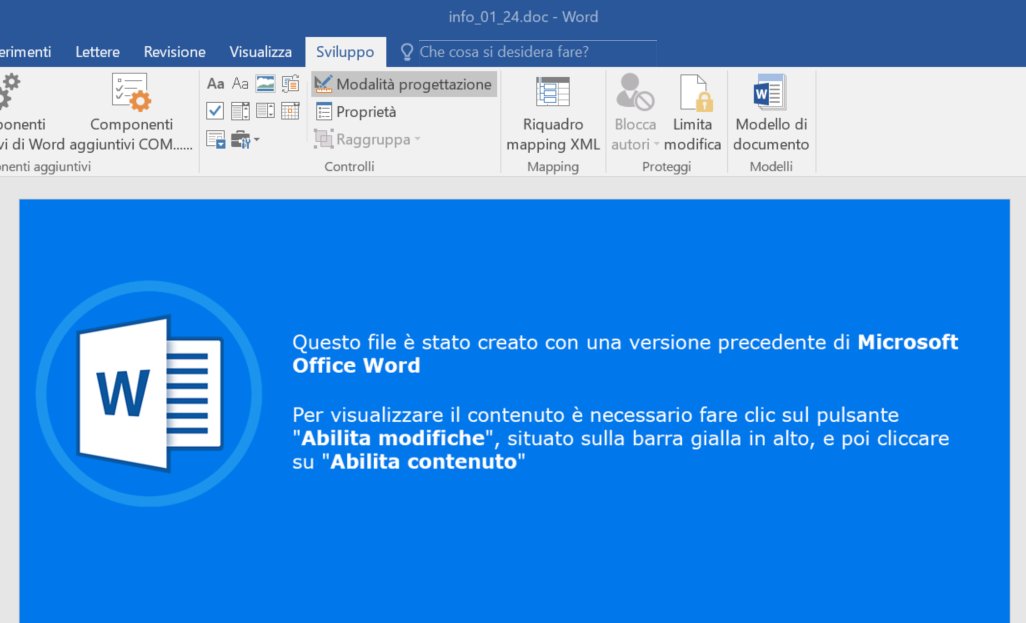1026x623 pixels.
Task: Insert a Picture content control
Action: tap(265, 84)
